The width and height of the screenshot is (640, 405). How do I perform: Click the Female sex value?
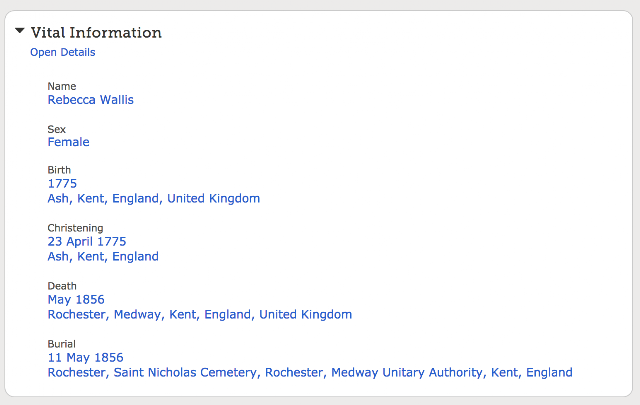tap(69, 142)
